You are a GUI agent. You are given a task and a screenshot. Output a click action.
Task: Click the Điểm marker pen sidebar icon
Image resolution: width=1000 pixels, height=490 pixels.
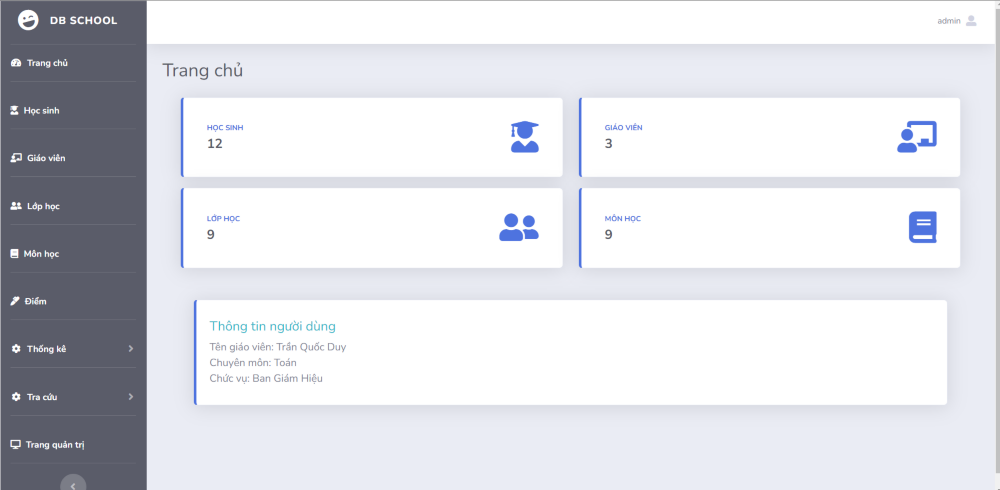[x=15, y=301]
